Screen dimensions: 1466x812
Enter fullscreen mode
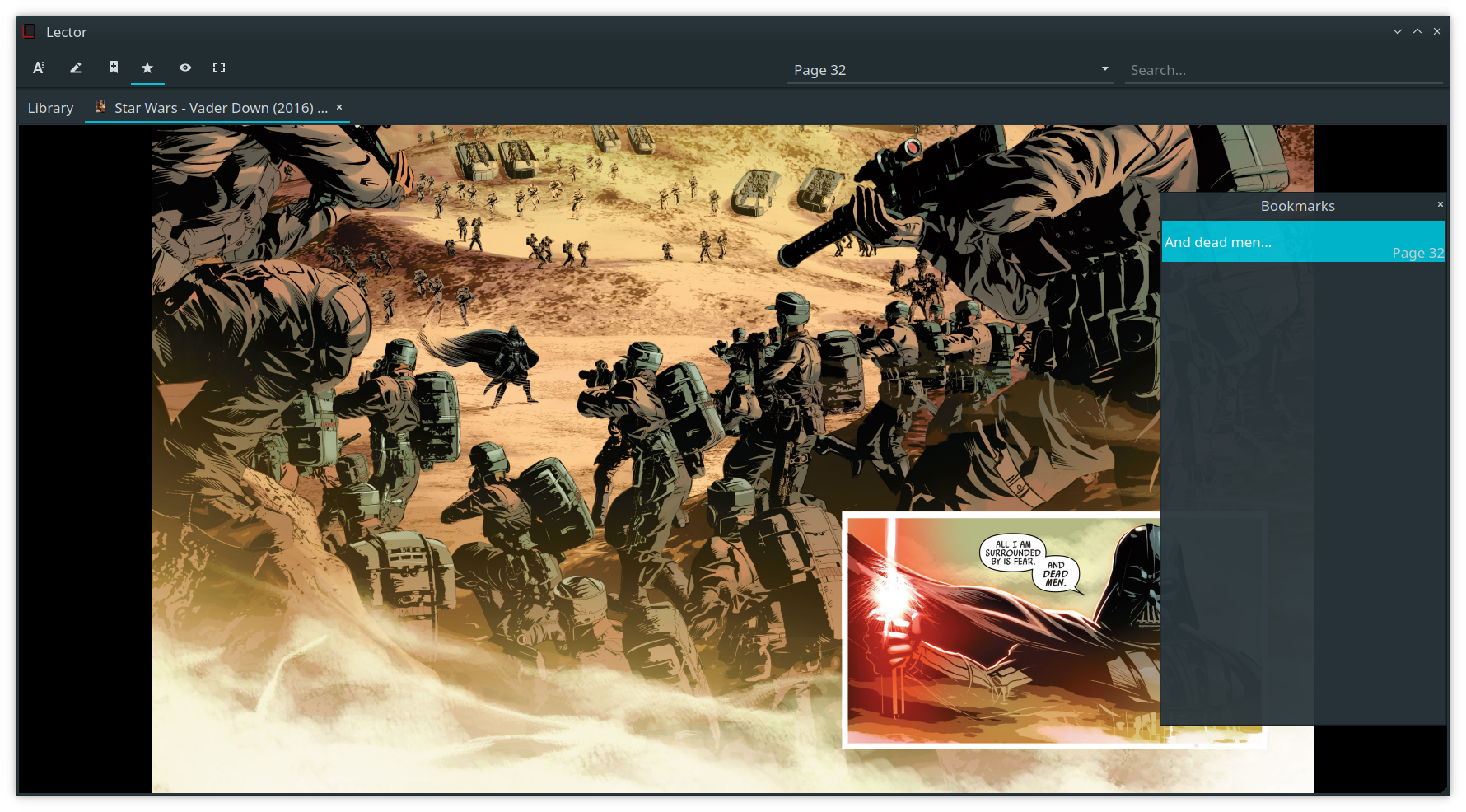(x=219, y=68)
